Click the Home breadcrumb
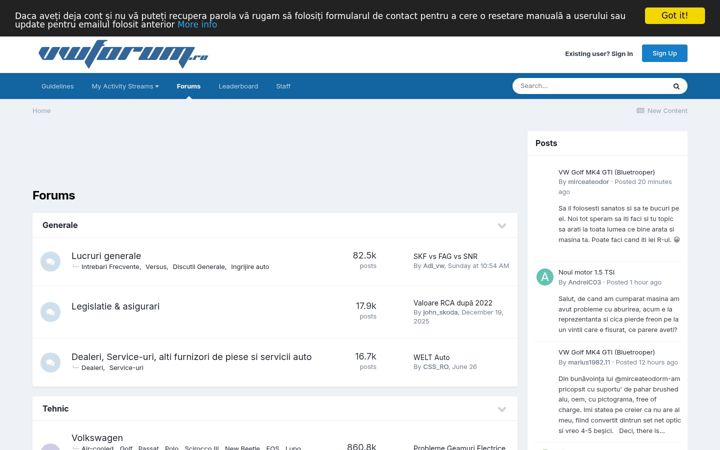This screenshot has width=720, height=450. point(41,111)
